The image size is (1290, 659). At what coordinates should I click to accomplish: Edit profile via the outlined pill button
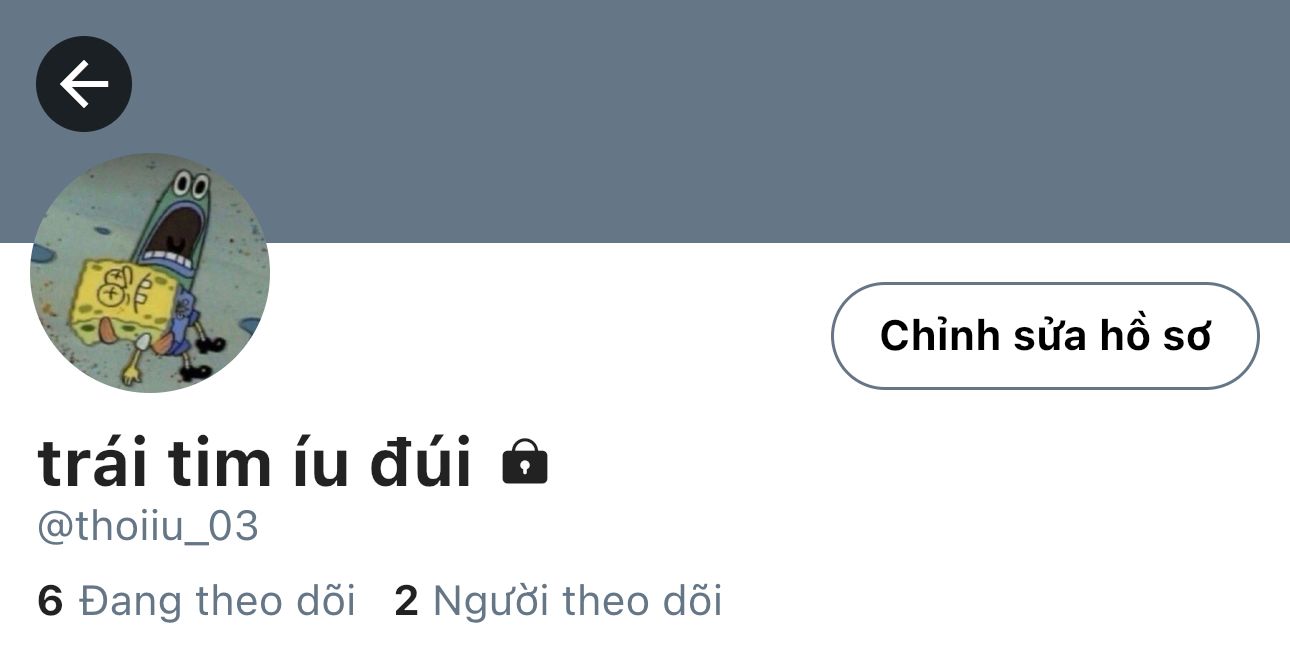[x=1045, y=336]
